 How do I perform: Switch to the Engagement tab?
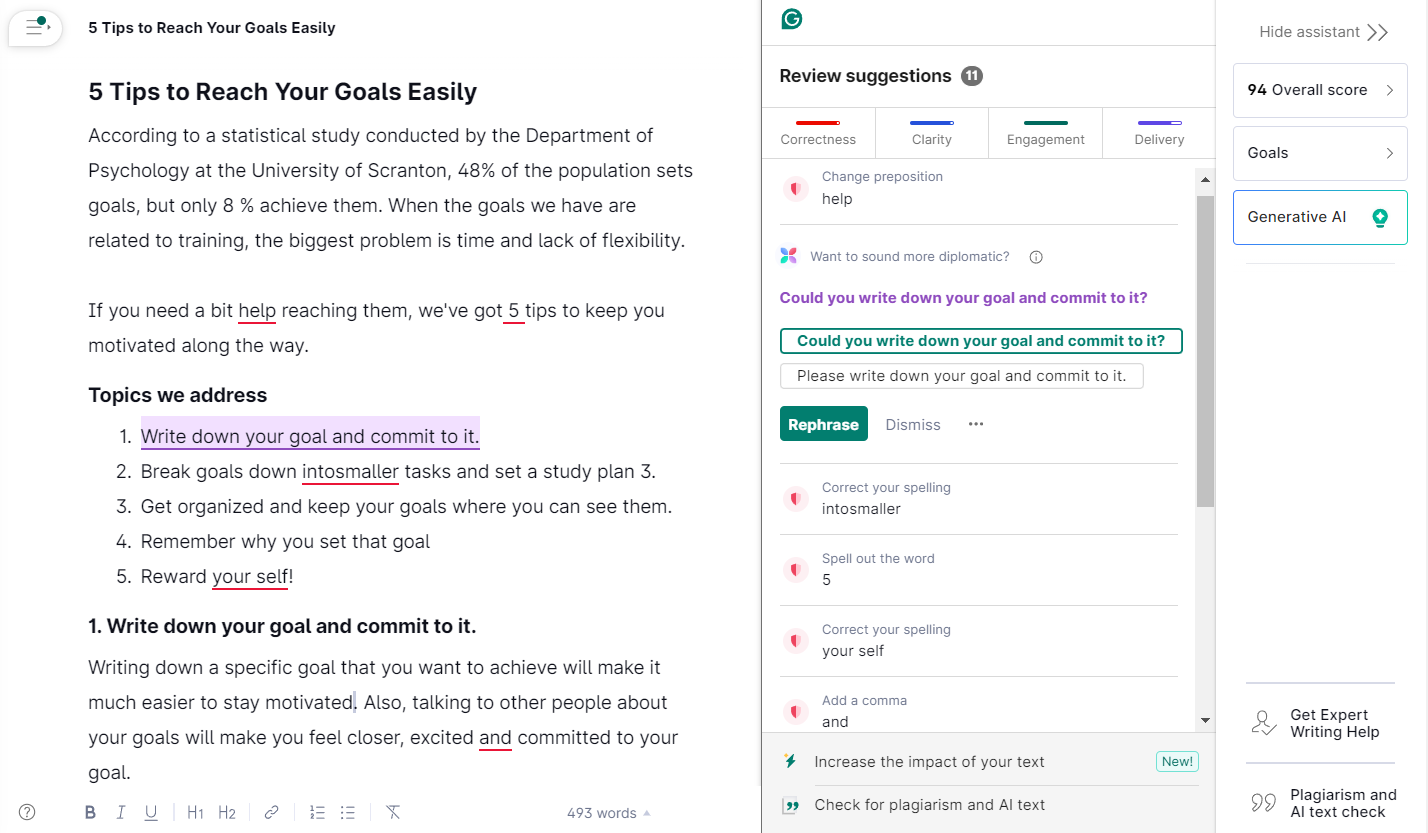pos(1045,133)
